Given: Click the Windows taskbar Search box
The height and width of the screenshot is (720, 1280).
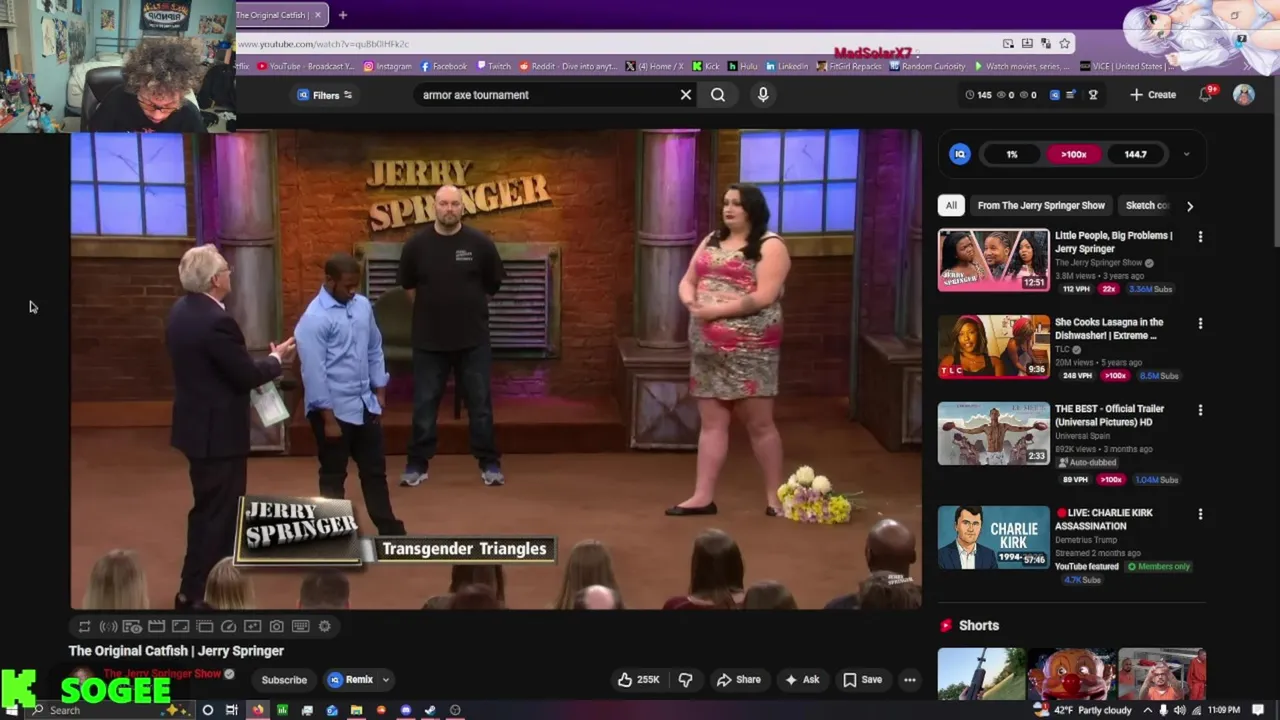Looking at the screenshot, I should (x=110, y=710).
